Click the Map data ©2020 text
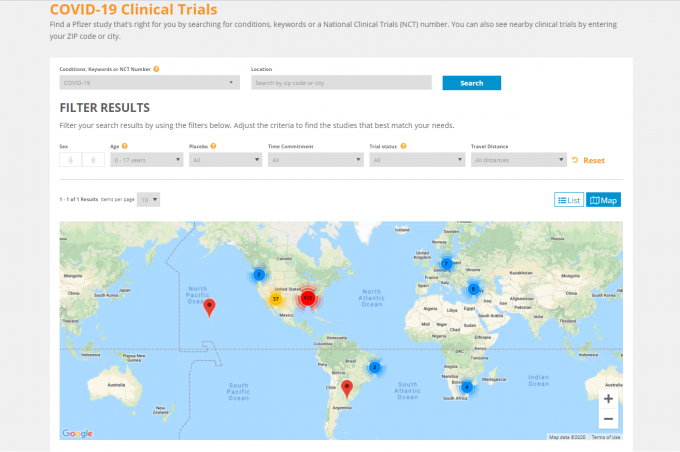The image size is (680, 452). pyautogui.click(x=567, y=437)
